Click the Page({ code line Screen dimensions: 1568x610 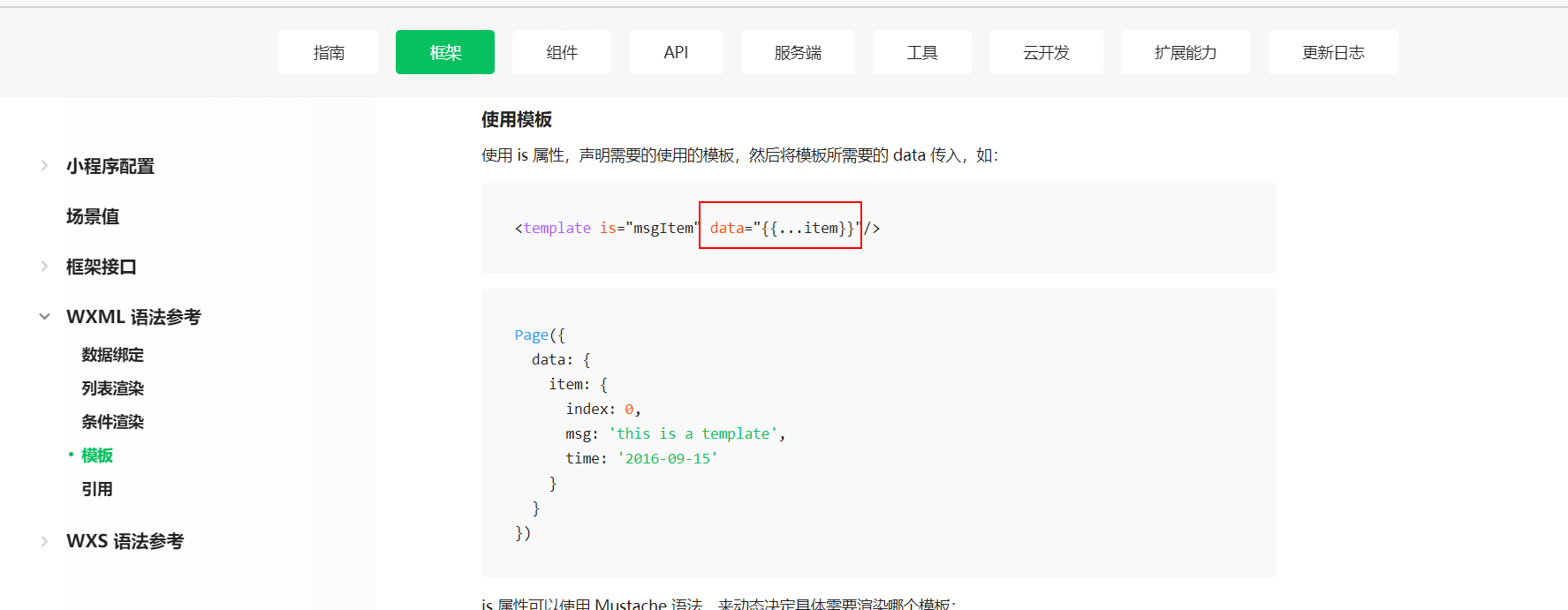[540, 335]
